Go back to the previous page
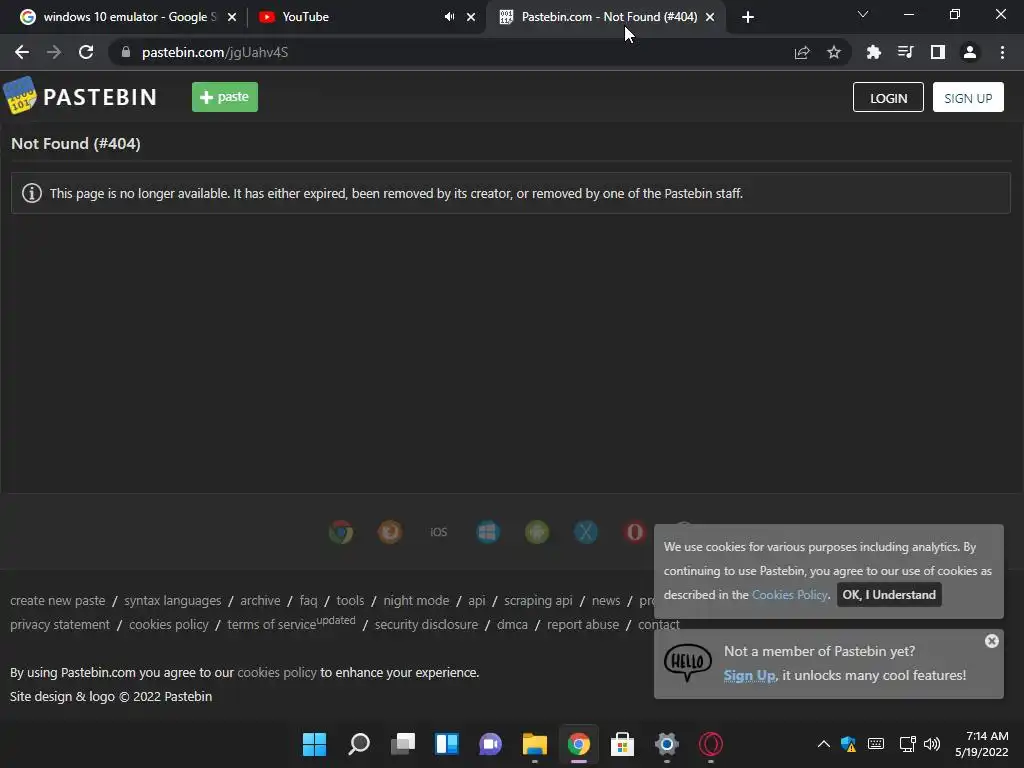This screenshot has width=1024, height=768. 22,52
